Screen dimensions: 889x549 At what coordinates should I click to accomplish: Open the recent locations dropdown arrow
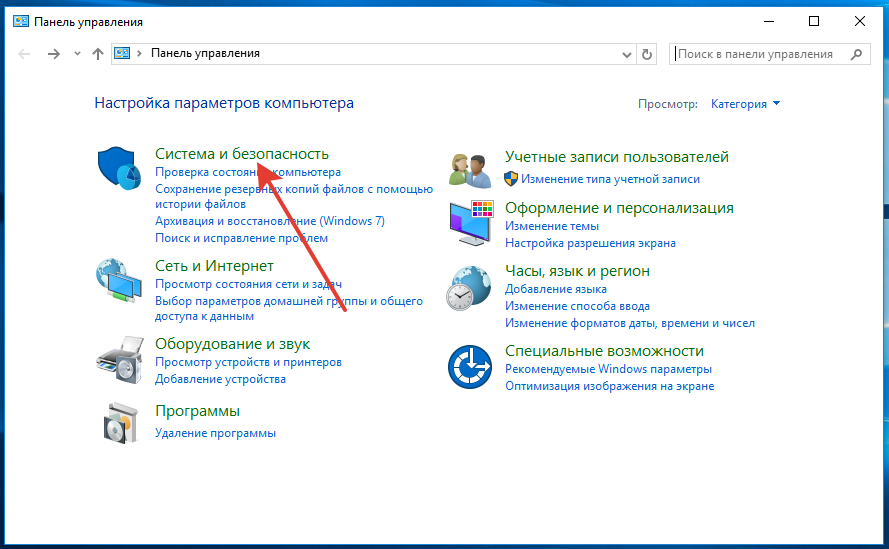click(78, 54)
